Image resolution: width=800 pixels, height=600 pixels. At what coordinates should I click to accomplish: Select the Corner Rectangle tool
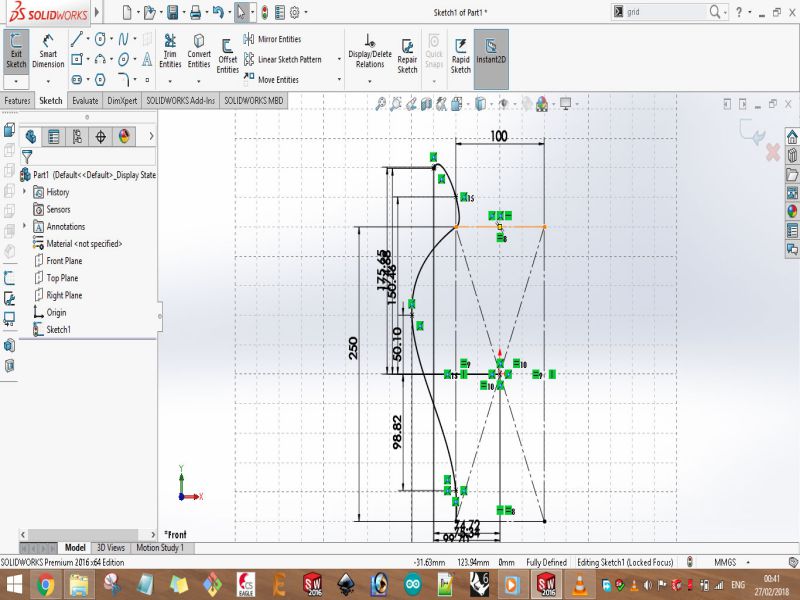pyautogui.click(x=77, y=60)
